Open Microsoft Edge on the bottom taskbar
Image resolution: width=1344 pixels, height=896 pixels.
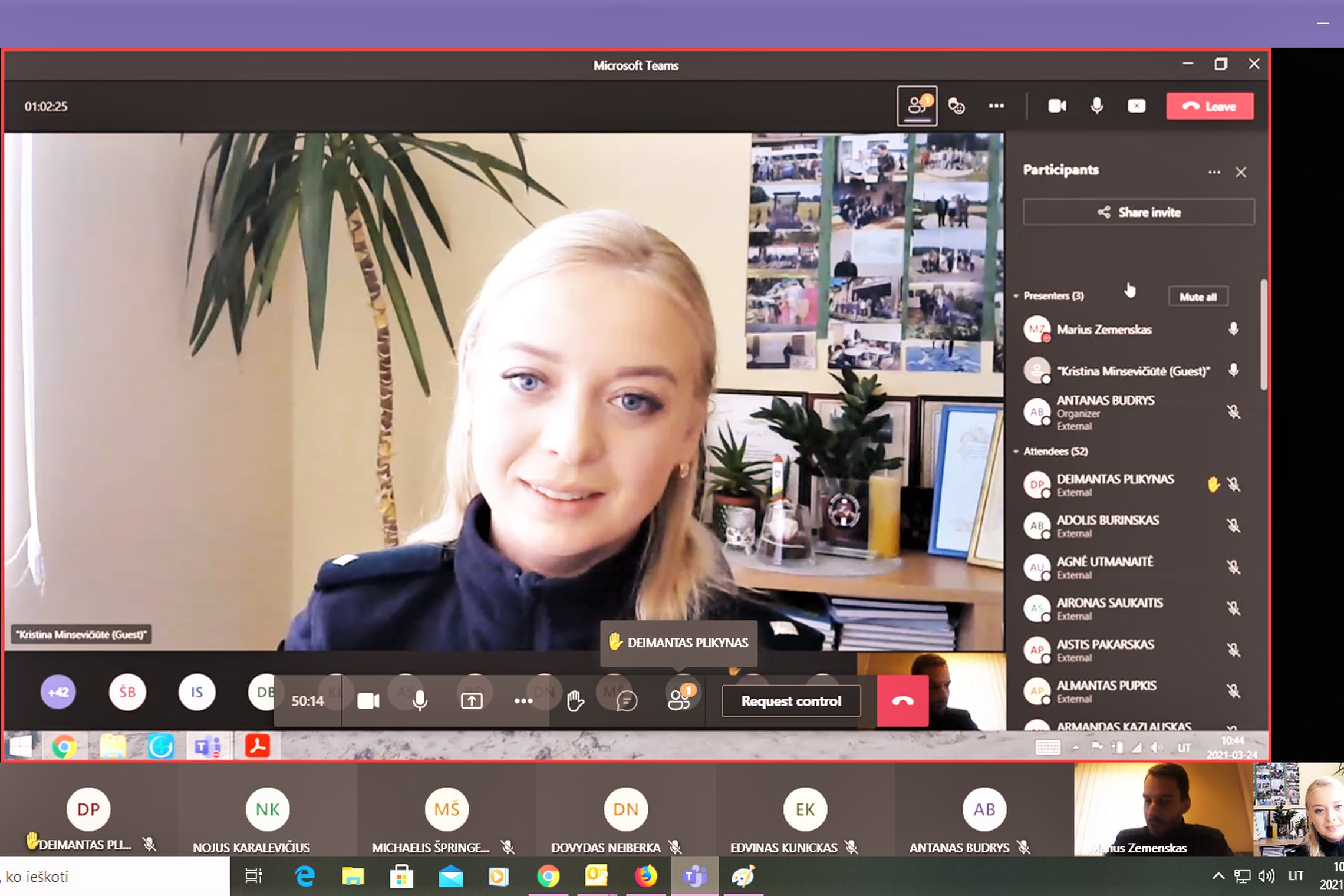pos(304,877)
